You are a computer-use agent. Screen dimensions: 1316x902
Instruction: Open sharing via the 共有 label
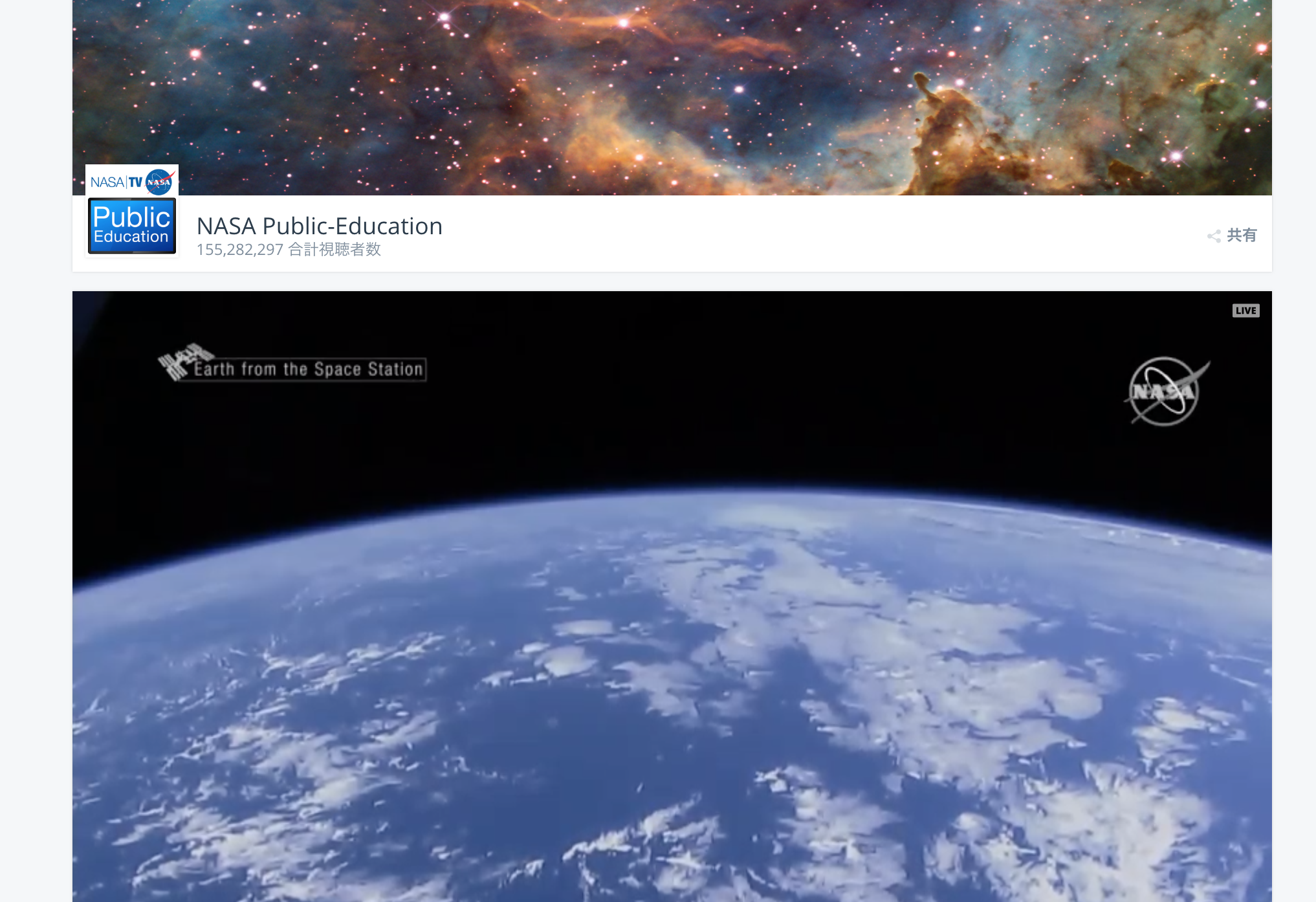point(1242,236)
